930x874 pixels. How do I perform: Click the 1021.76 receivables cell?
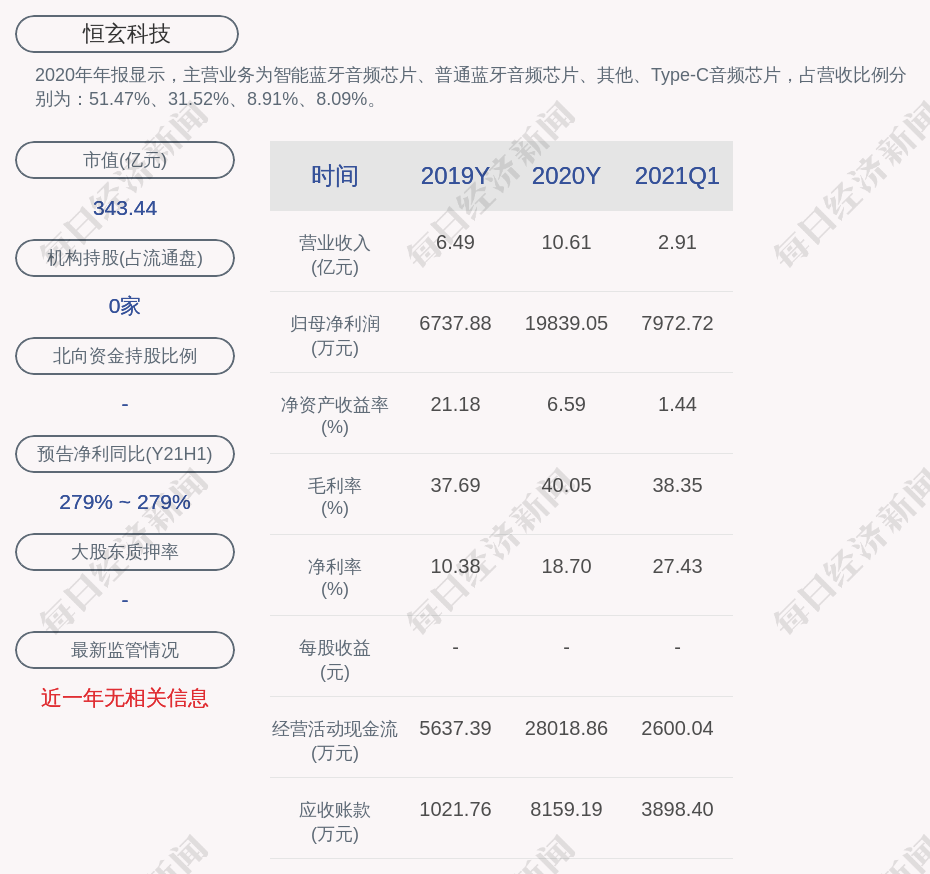455,809
